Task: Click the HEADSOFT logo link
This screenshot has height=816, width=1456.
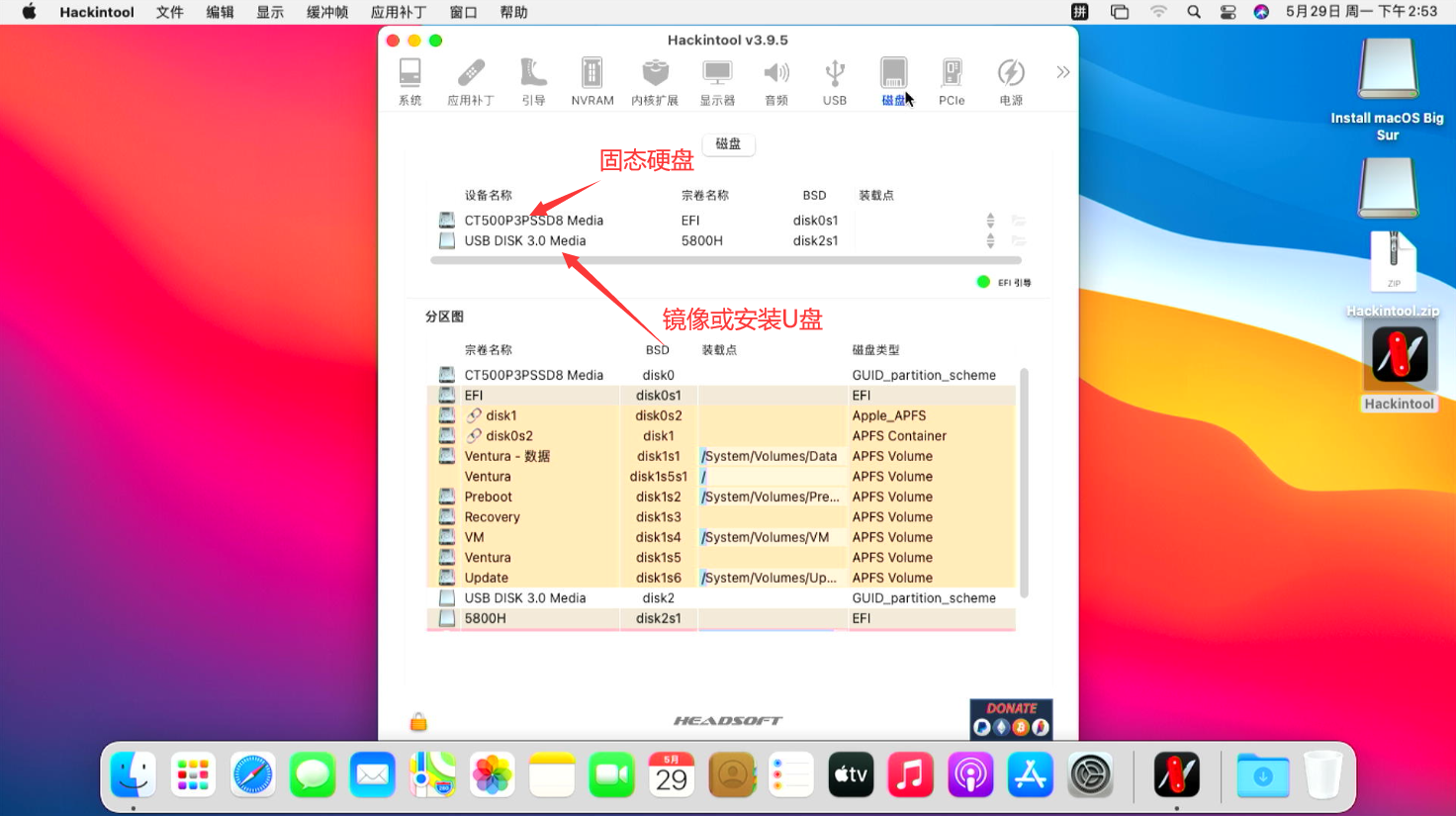Action: (728, 721)
